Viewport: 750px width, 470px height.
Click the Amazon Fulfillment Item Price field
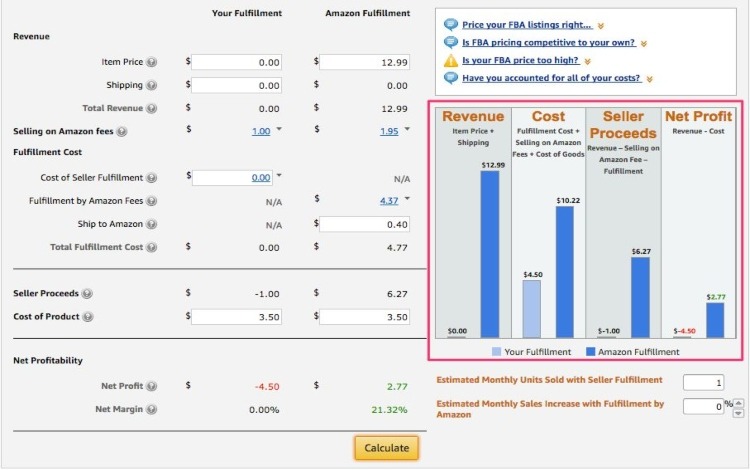click(364, 62)
